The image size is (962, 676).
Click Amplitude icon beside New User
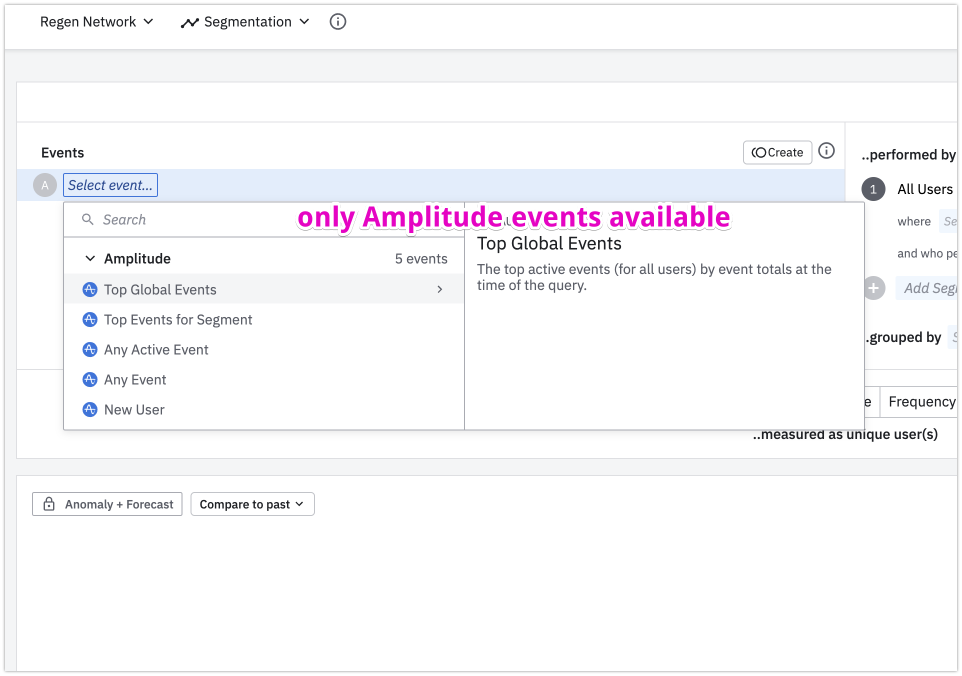tap(90, 410)
